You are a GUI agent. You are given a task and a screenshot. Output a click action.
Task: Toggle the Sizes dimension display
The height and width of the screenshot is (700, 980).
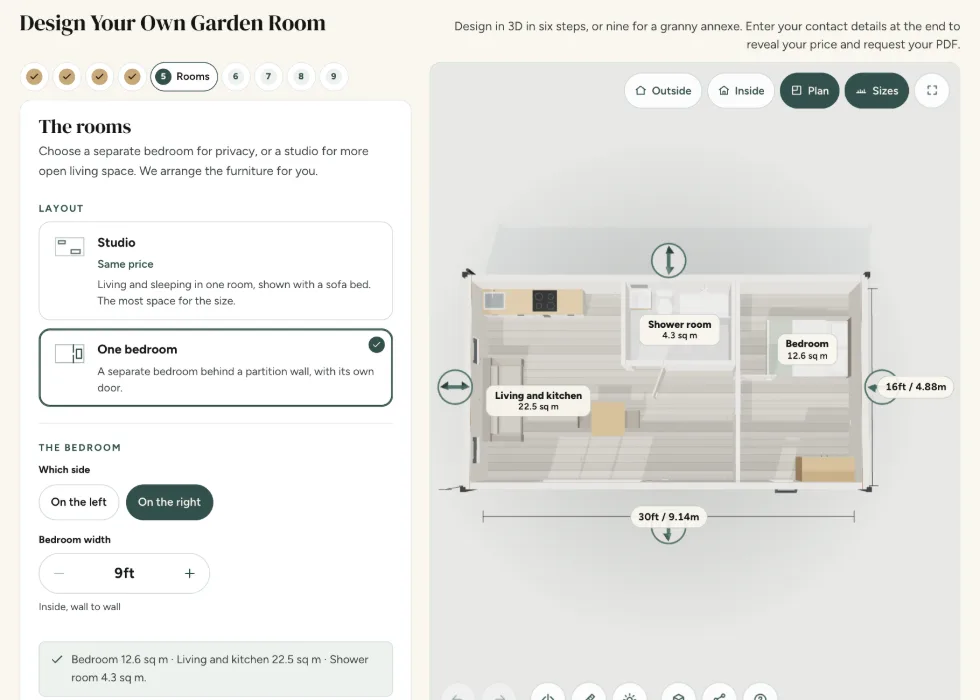click(x=877, y=91)
